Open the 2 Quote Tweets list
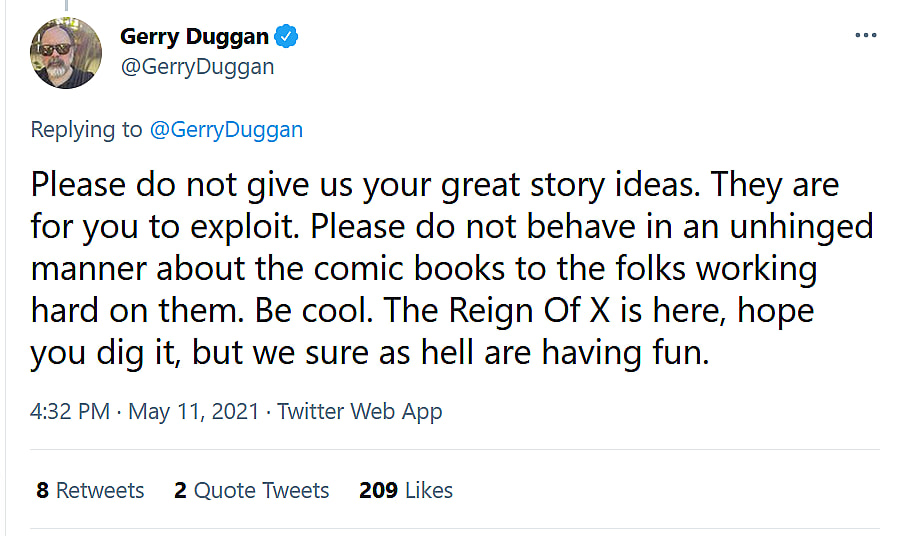 251,490
